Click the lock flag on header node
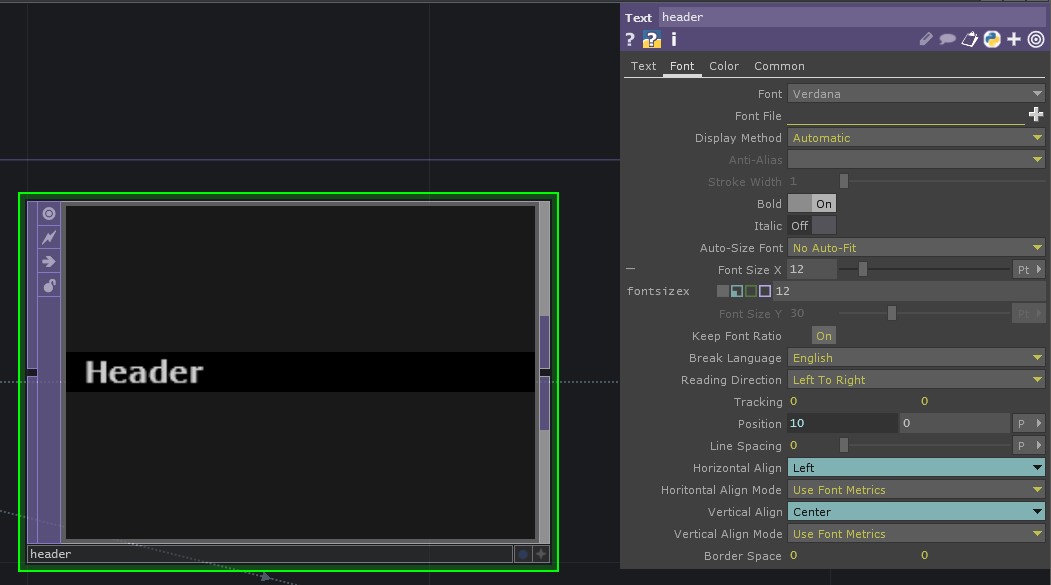The image size is (1051, 585). (x=49, y=286)
